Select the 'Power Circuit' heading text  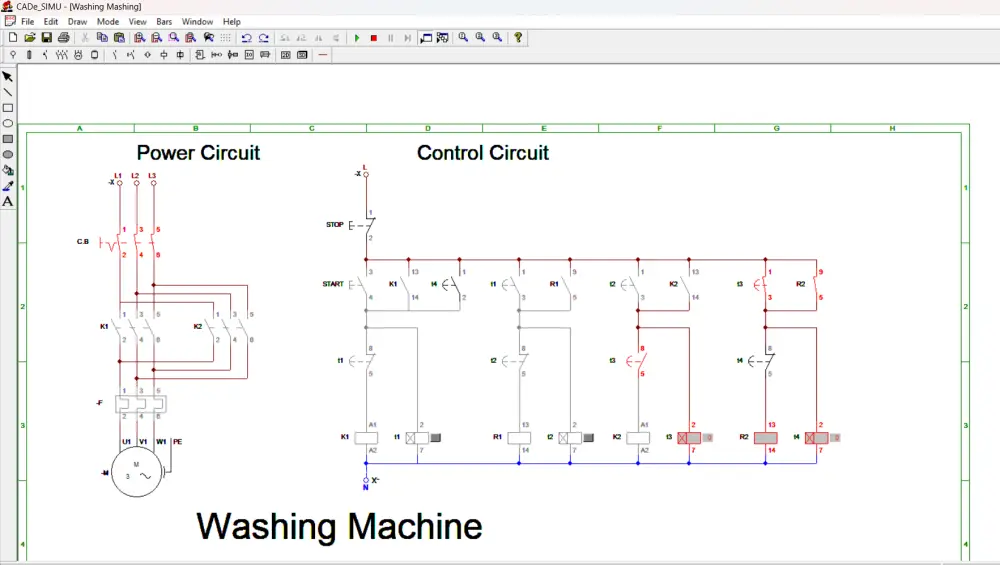tap(198, 152)
